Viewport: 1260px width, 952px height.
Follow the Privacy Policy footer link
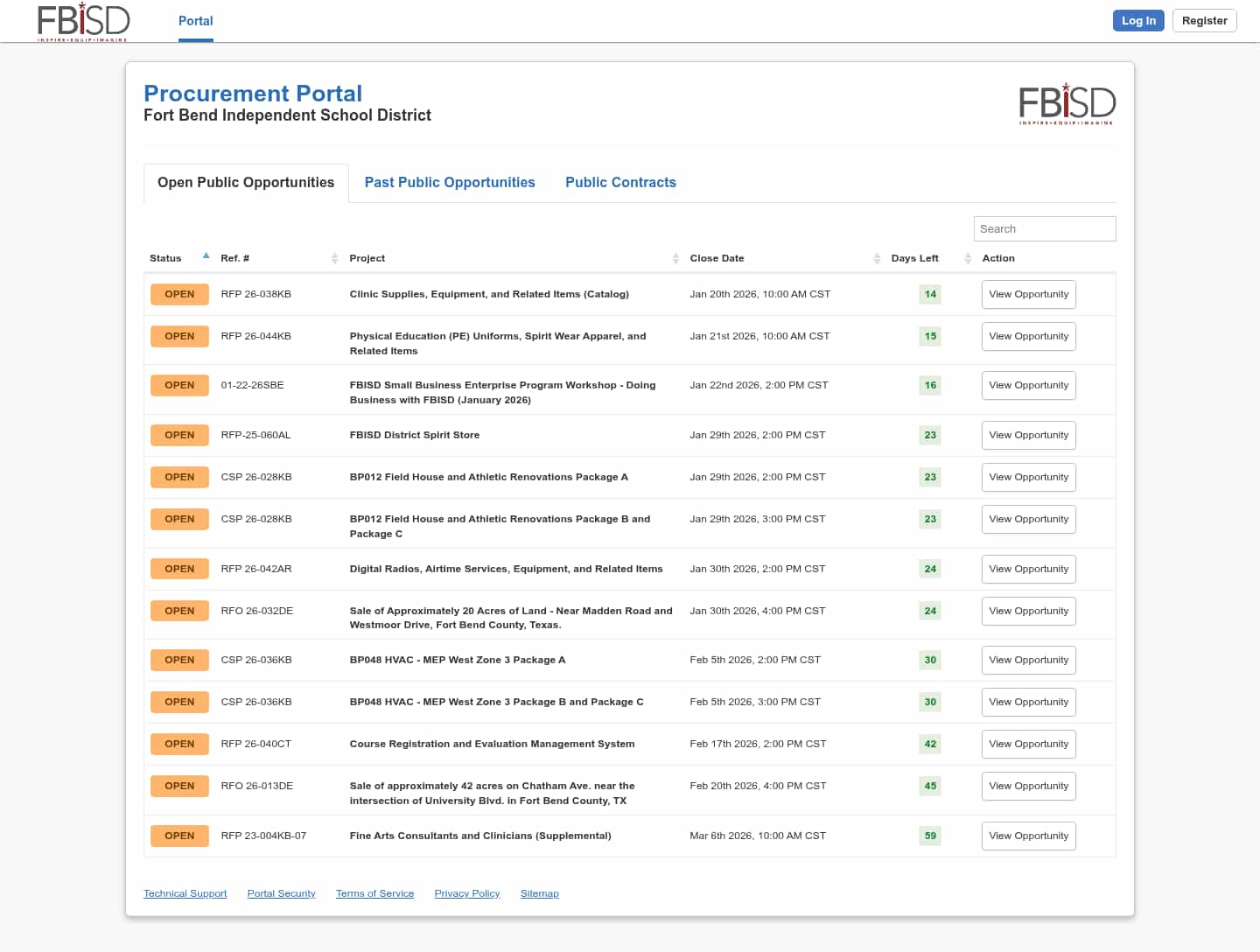(466, 893)
